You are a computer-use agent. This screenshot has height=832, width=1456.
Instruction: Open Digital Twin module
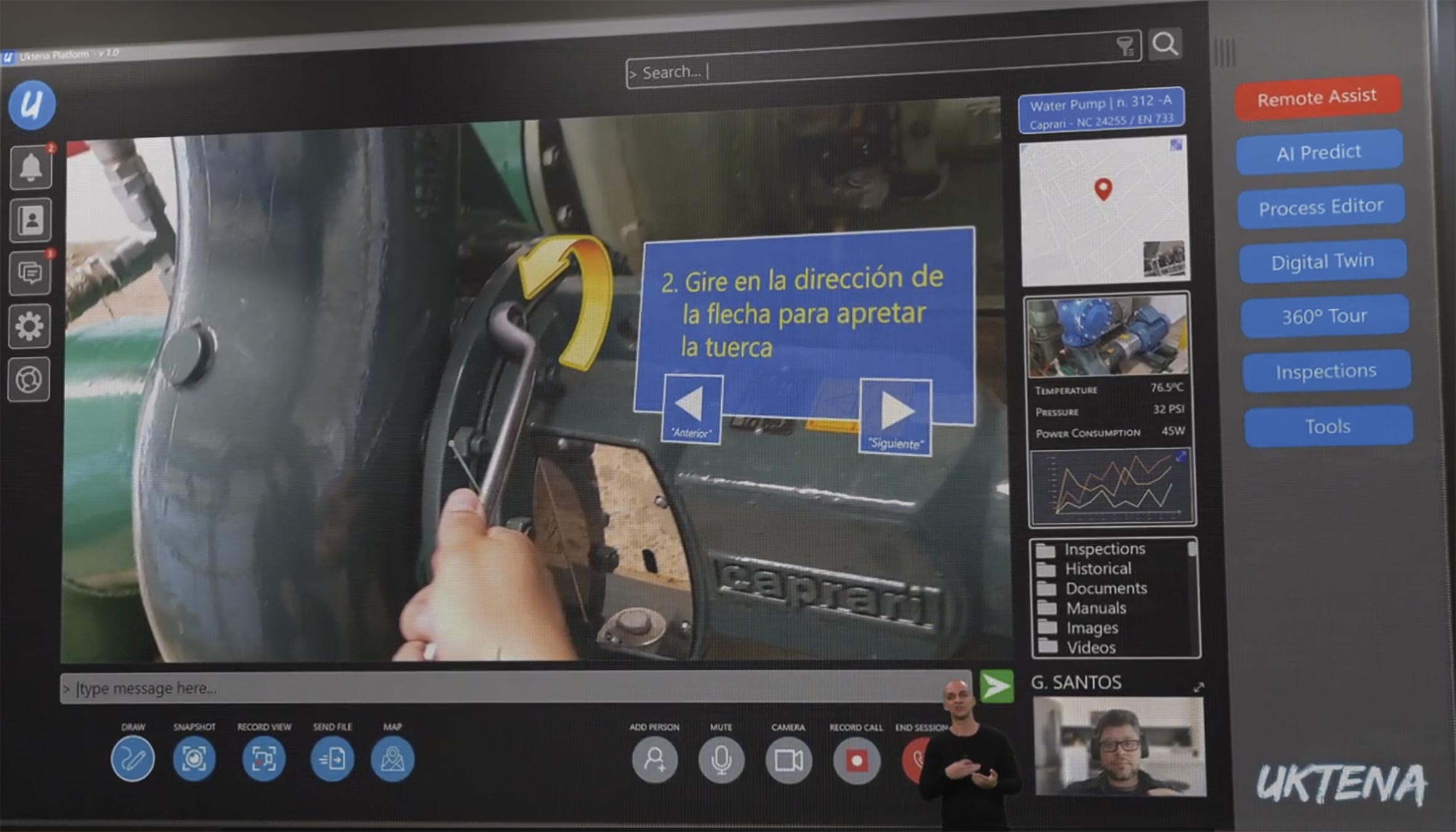coord(1323,262)
